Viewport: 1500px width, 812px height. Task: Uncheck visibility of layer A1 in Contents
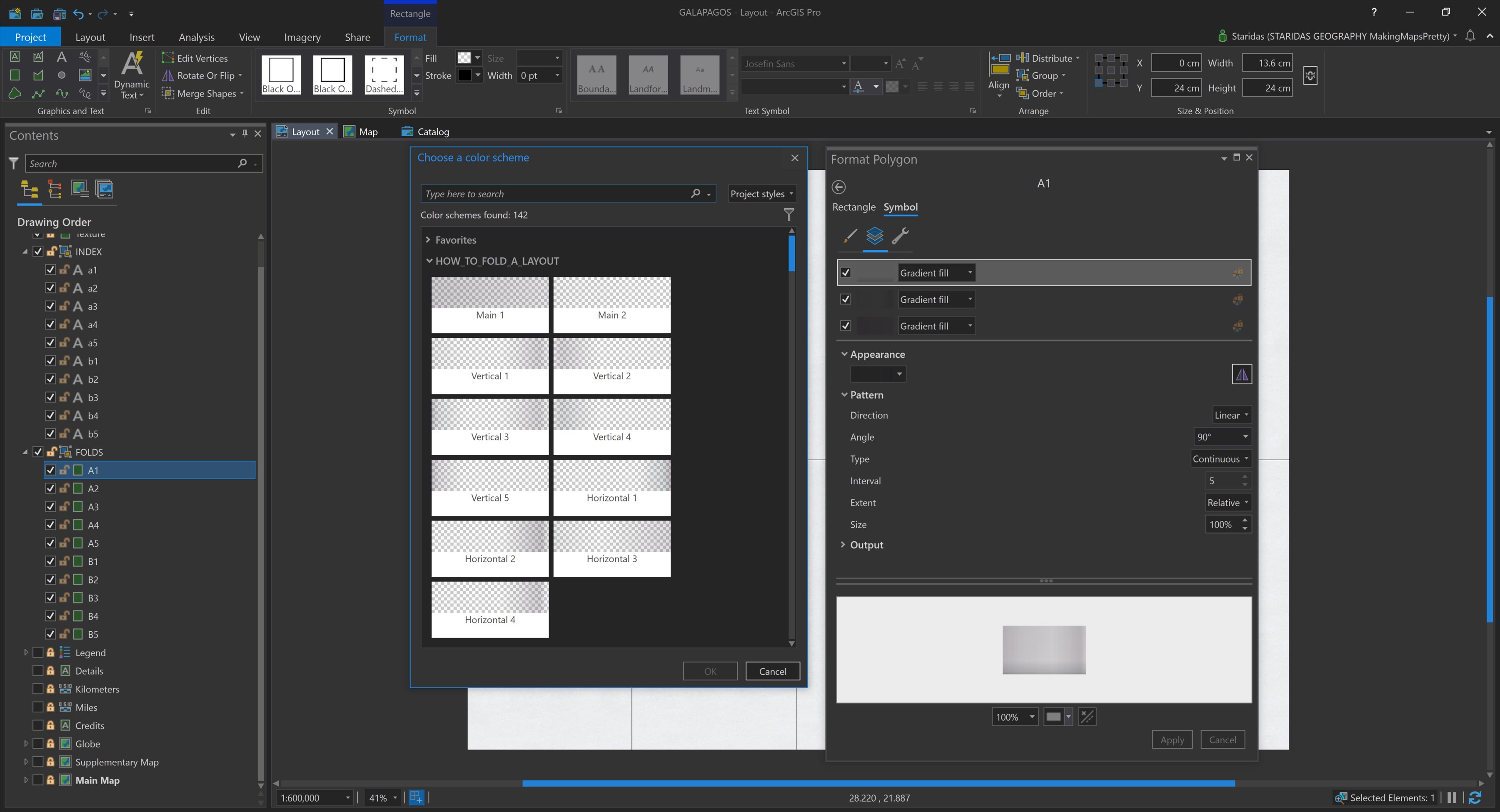(x=50, y=470)
